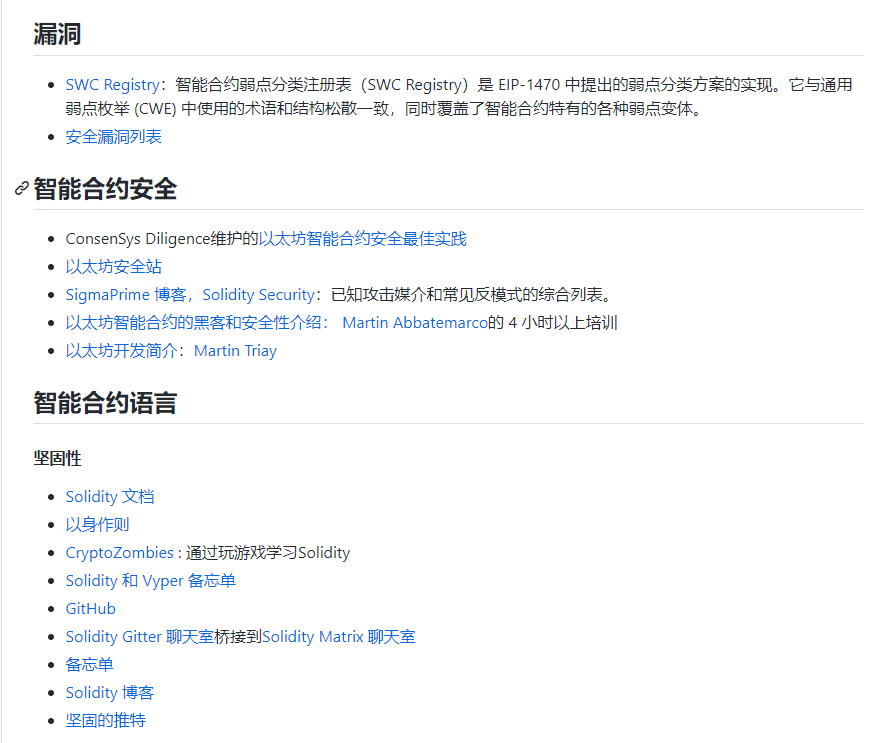The width and height of the screenshot is (887, 743).
Task: Open the SWC Registry link
Action: pyautogui.click(x=113, y=85)
